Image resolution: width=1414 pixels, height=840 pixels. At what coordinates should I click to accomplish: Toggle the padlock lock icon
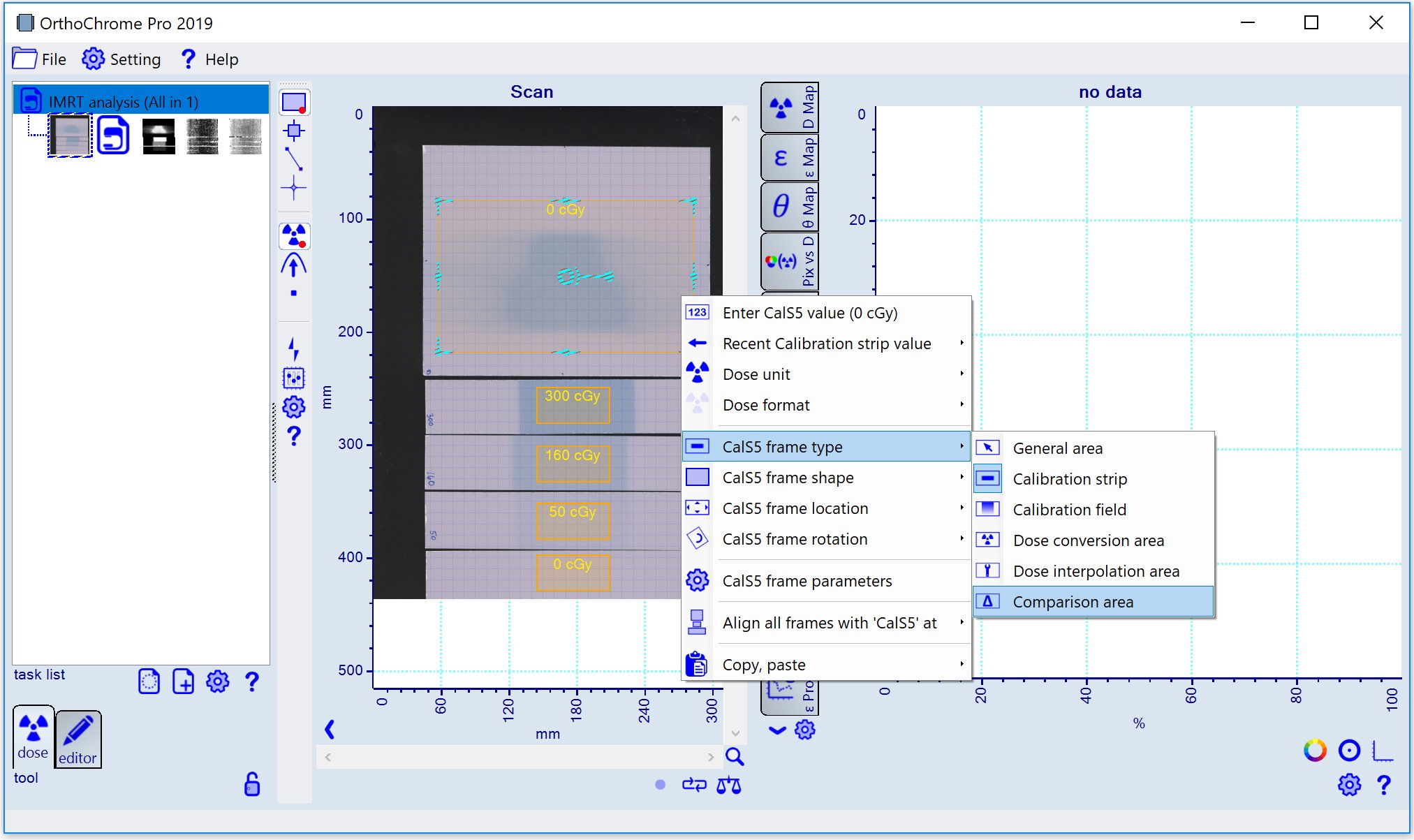(x=252, y=784)
